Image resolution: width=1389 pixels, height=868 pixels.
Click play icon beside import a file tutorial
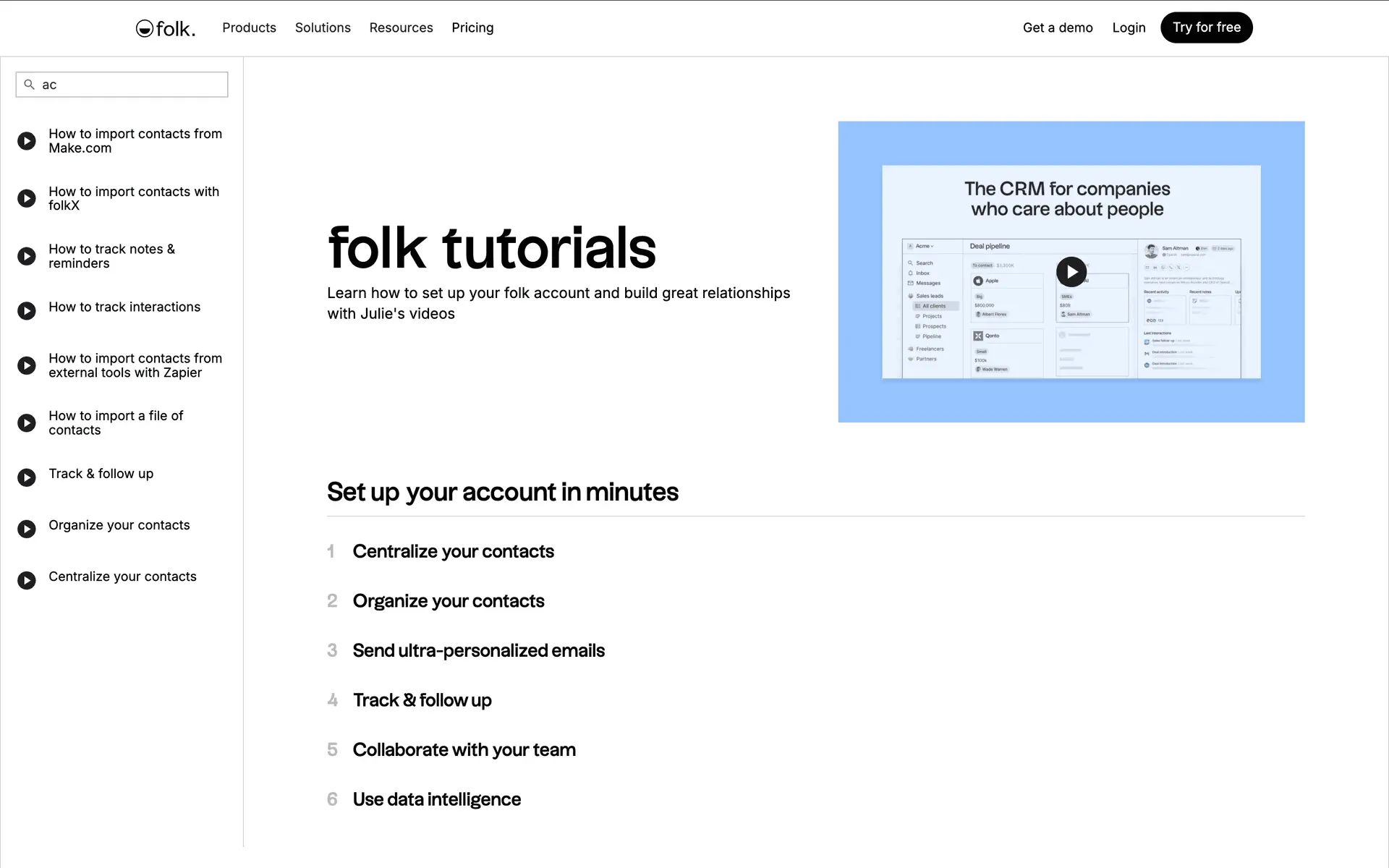27,423
